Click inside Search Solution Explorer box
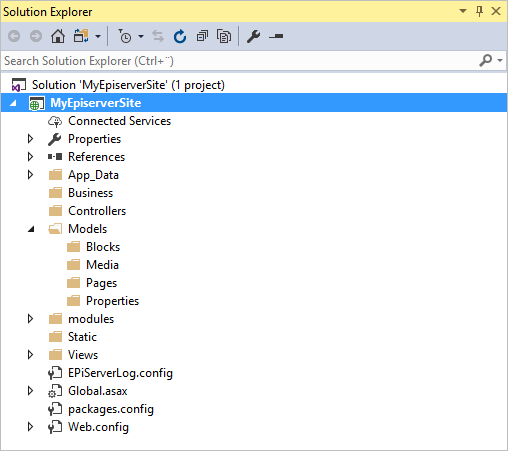This screenshot has width=508, height=451. click(x=240, y=61)
